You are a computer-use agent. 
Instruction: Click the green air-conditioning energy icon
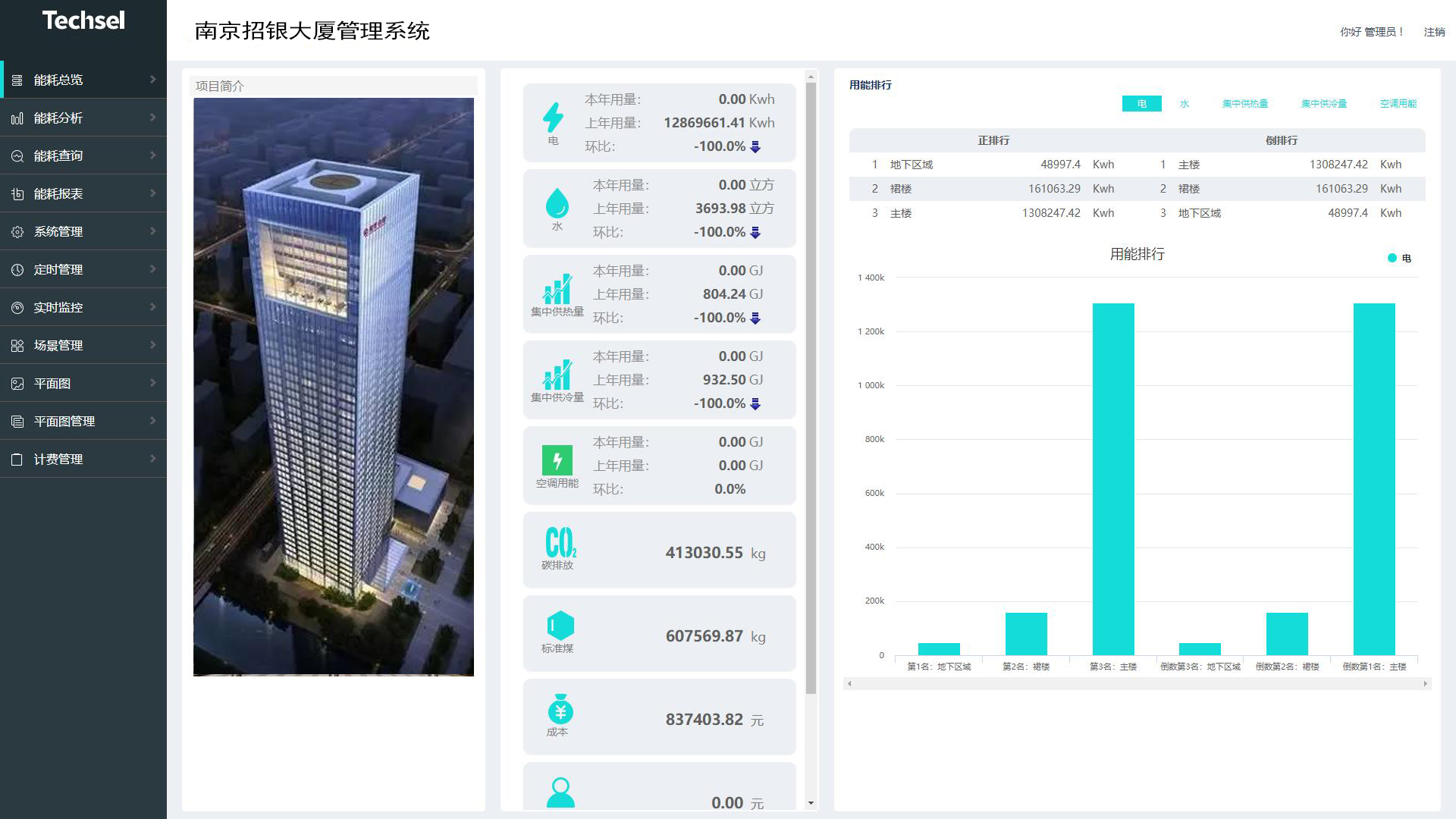[x=557, y=460]
